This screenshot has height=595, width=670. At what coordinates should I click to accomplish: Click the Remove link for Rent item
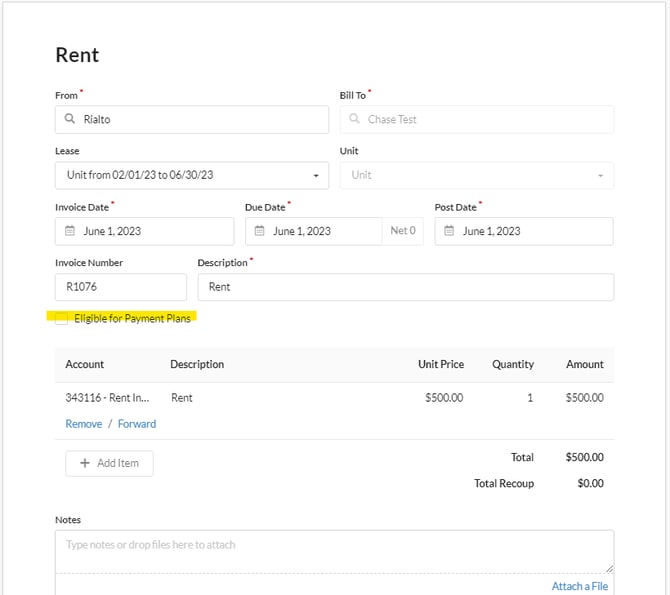point(83,424)
